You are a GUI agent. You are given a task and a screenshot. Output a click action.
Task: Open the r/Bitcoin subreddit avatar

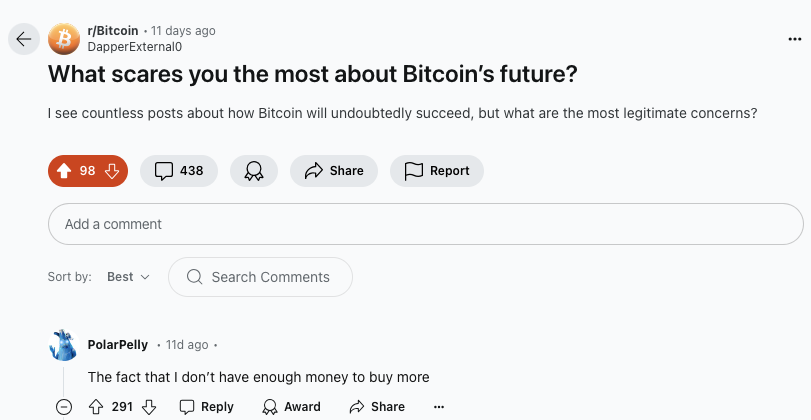click(x=64, y=39)
